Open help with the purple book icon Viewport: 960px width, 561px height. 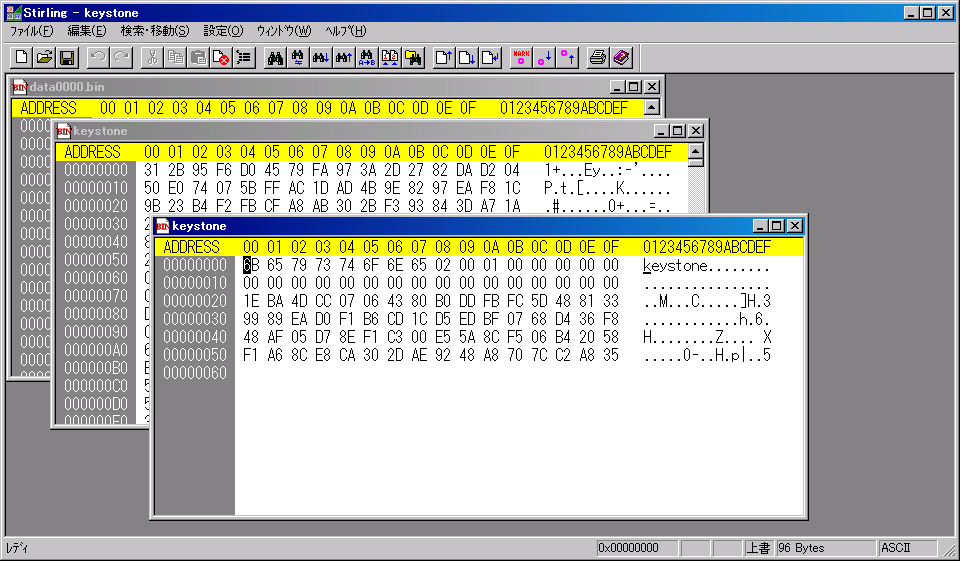[x=621, y=58]
